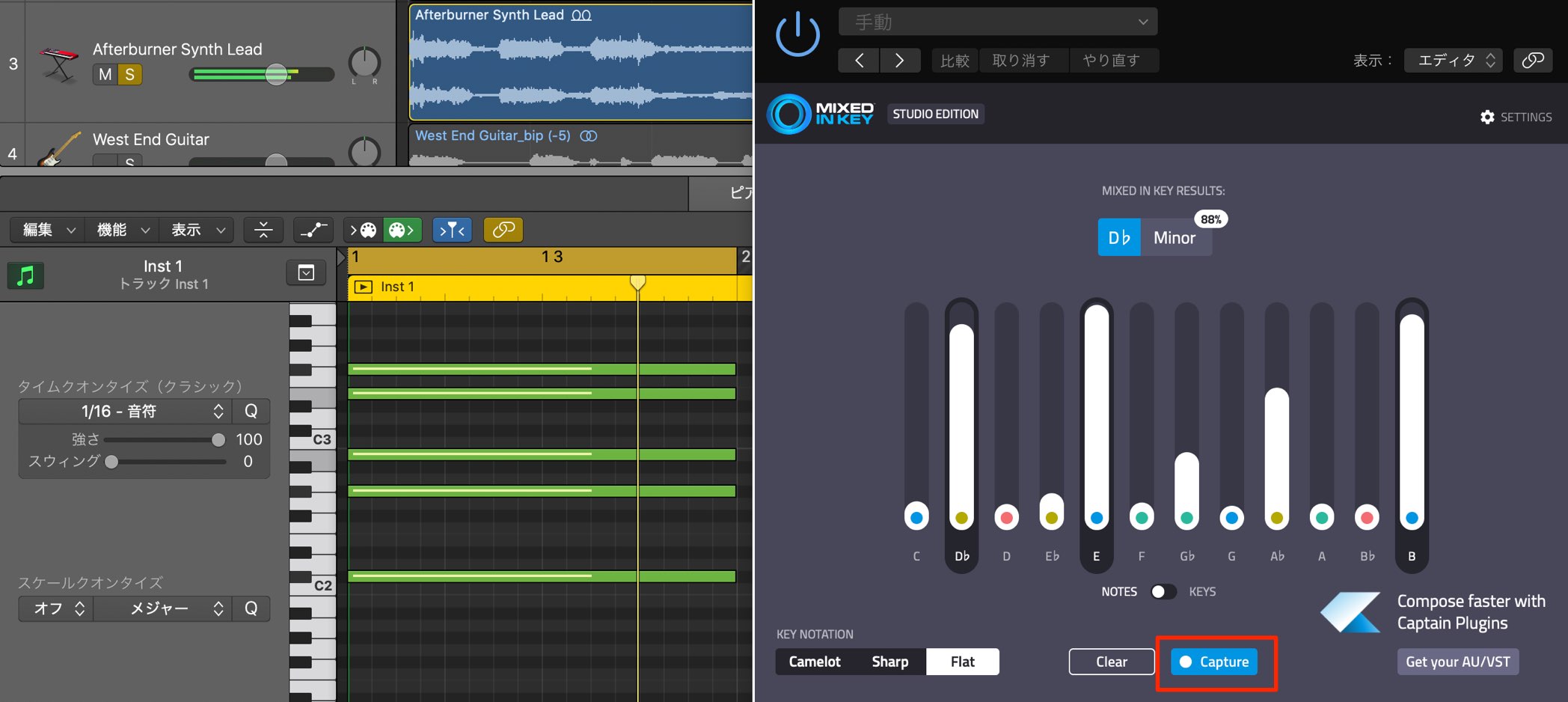Click Get your AU/VST button
1568x702 pixels.
click(1458, 662)
